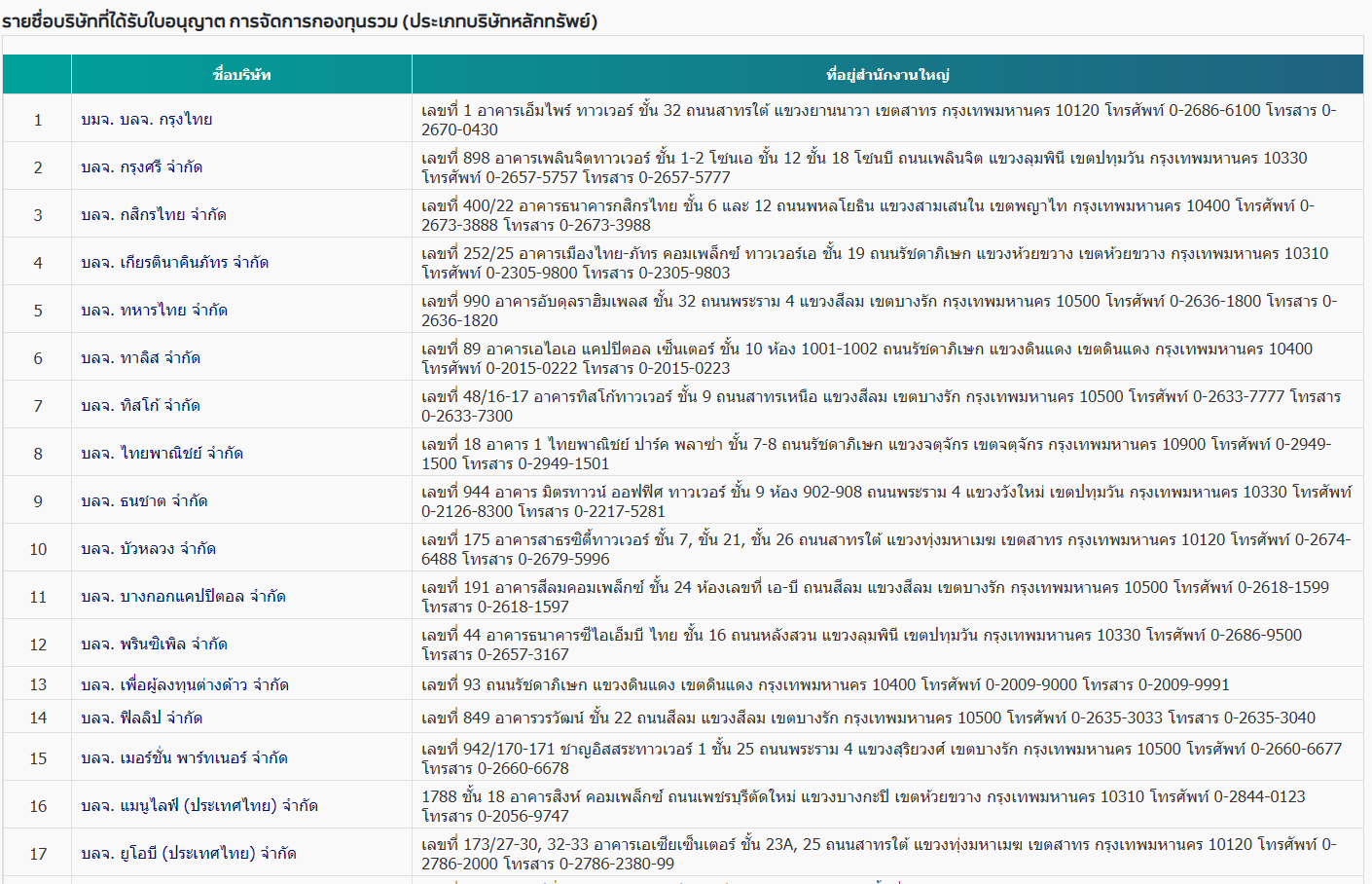
Task: Click the address starting เลขที่ 944 อาคาร มิตรทาวน์
Action: [x=886, y=500]
